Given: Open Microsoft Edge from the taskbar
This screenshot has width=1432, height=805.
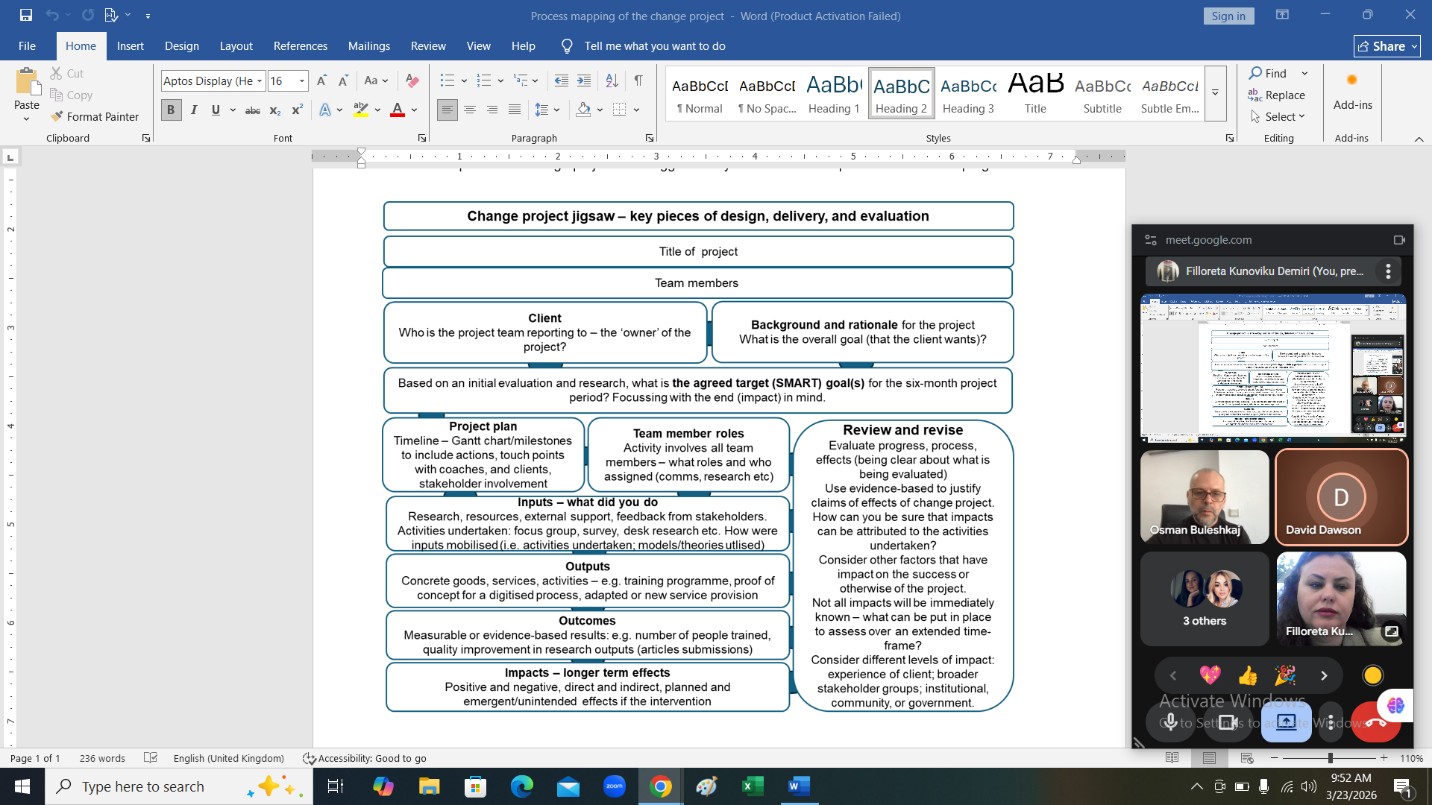Looking at the screenshot, I should tap(522, 787).
